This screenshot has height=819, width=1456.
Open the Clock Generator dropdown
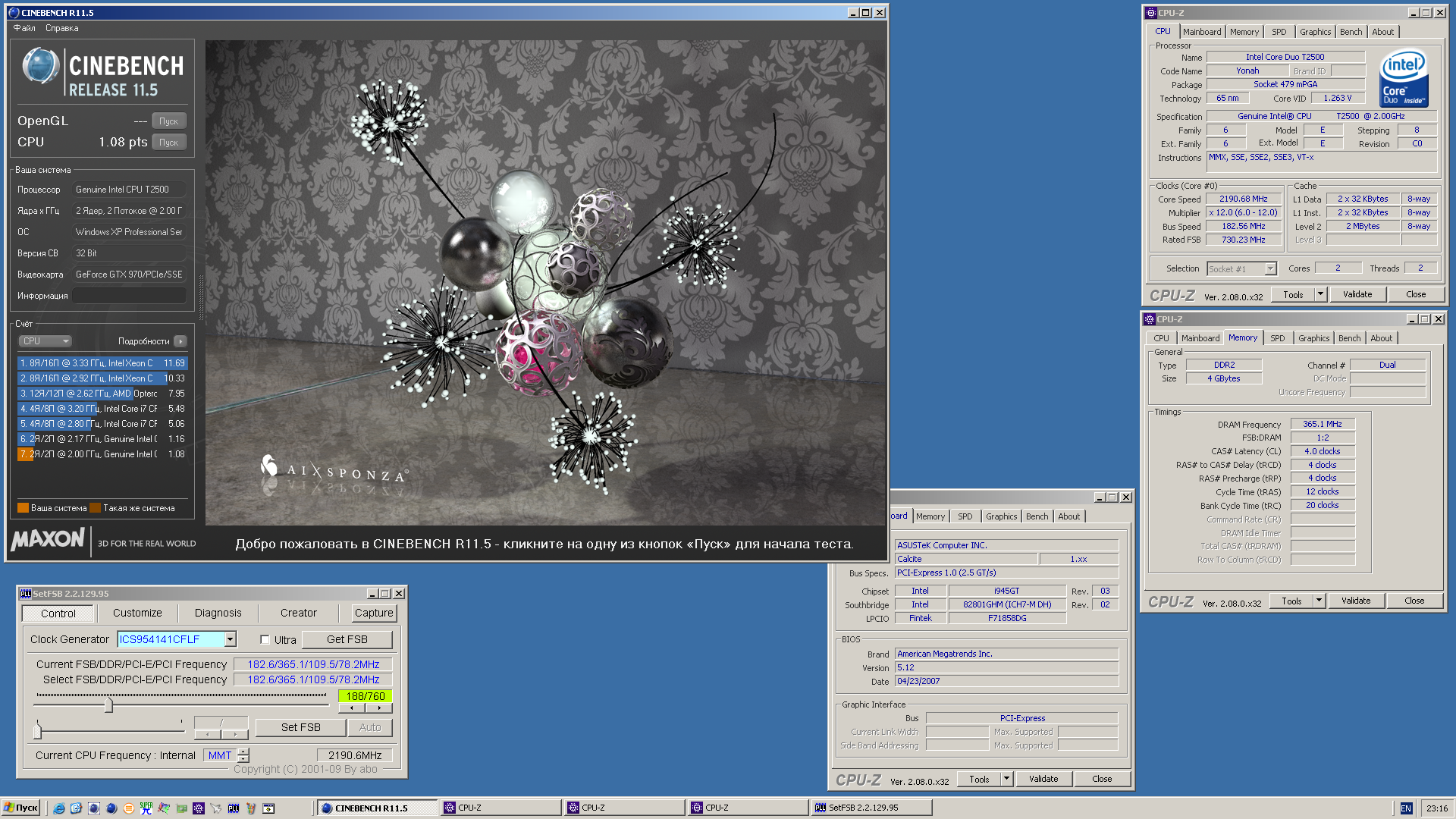(x=230, y=639)
